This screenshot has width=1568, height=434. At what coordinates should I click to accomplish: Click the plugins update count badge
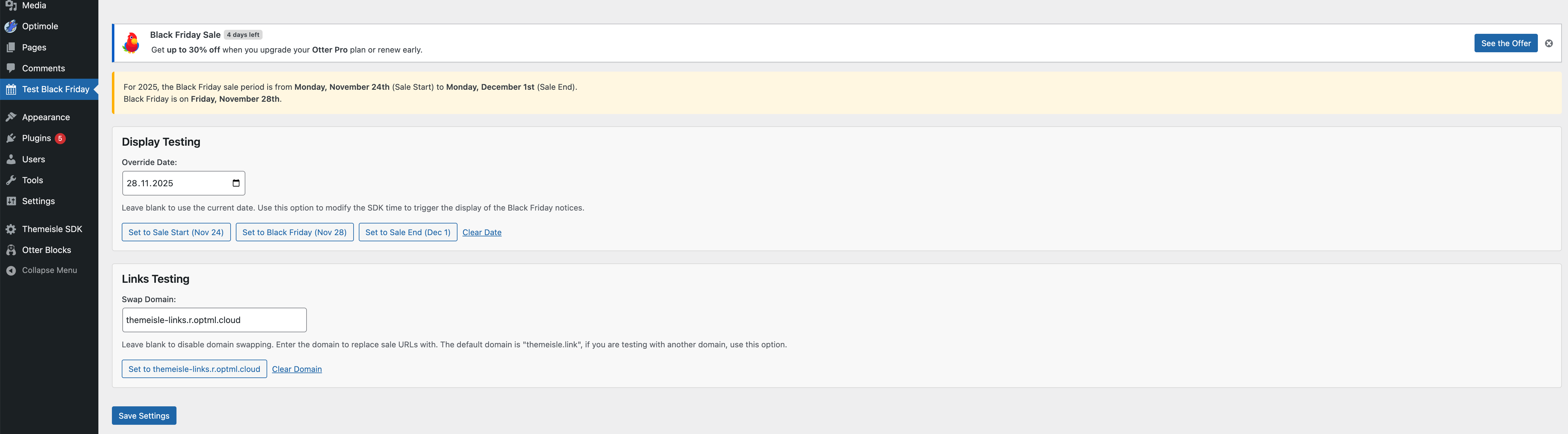(60, 138)
